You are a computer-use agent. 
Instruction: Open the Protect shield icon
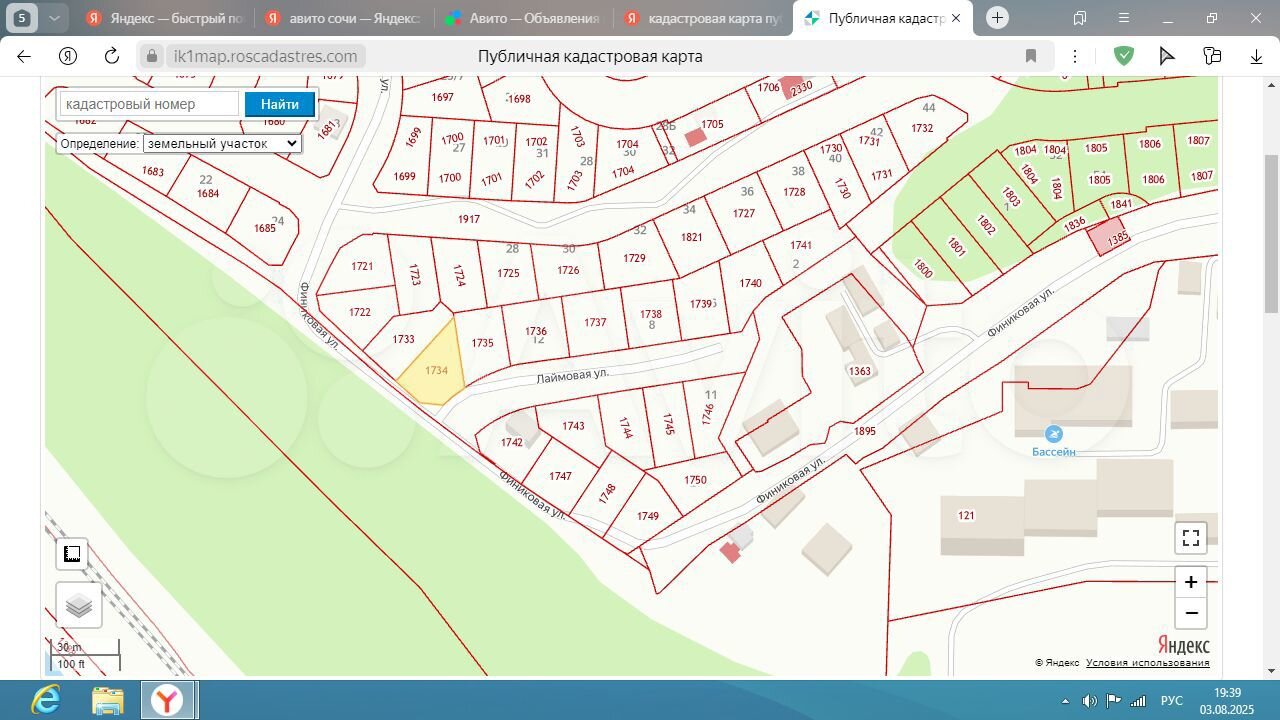coord(1124,56)
